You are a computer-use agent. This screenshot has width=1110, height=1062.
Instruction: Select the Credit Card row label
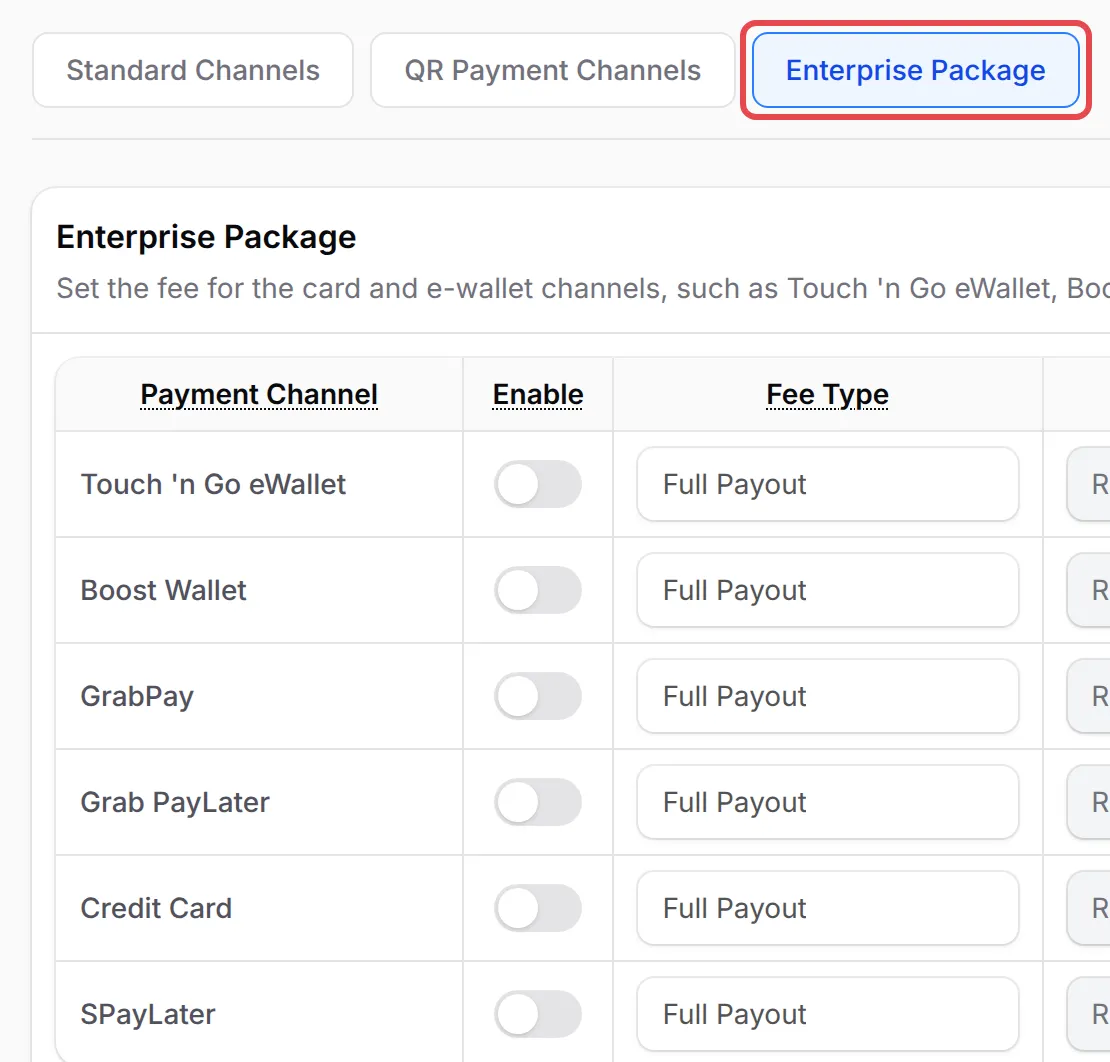pyautogui.click(x=156, y=908)
